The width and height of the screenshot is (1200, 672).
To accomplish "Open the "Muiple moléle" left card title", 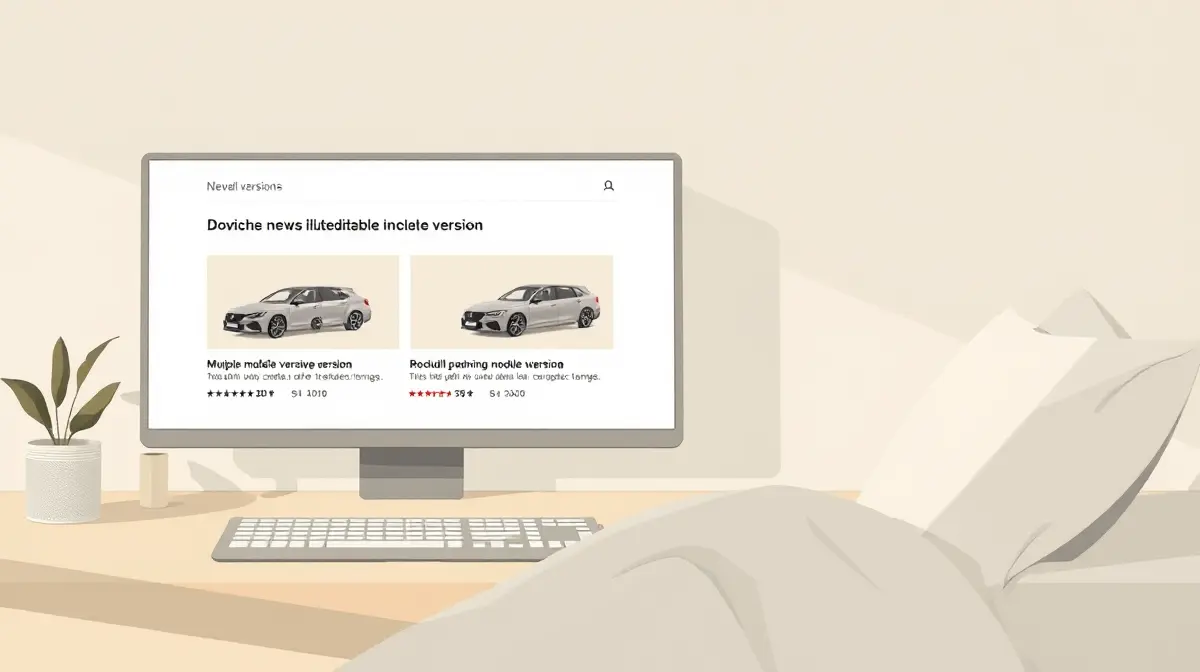I will (x=279, y=364).
